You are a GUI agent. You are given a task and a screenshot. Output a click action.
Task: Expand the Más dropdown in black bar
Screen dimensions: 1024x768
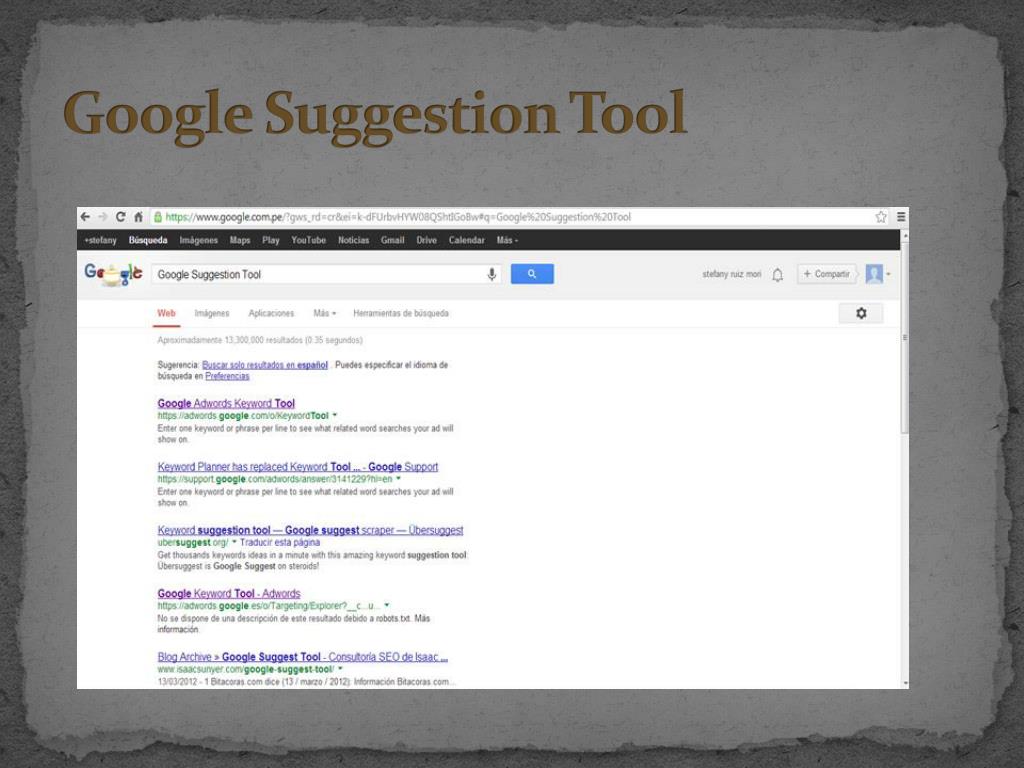click(507, 240)
